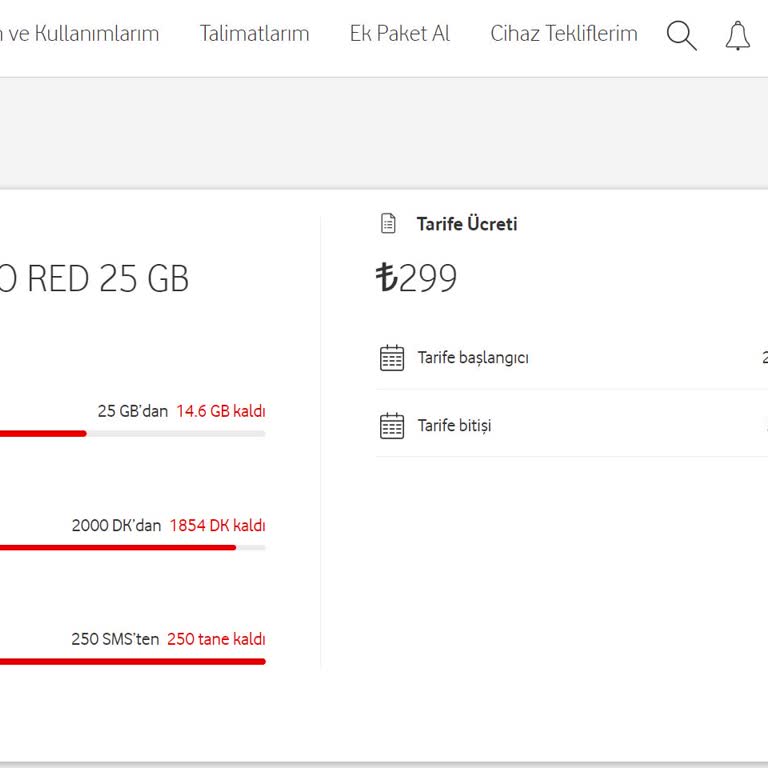The image size is (768, 768).
Task: Click the Tarife Ücreti heading
Action: tap(467, 224)
